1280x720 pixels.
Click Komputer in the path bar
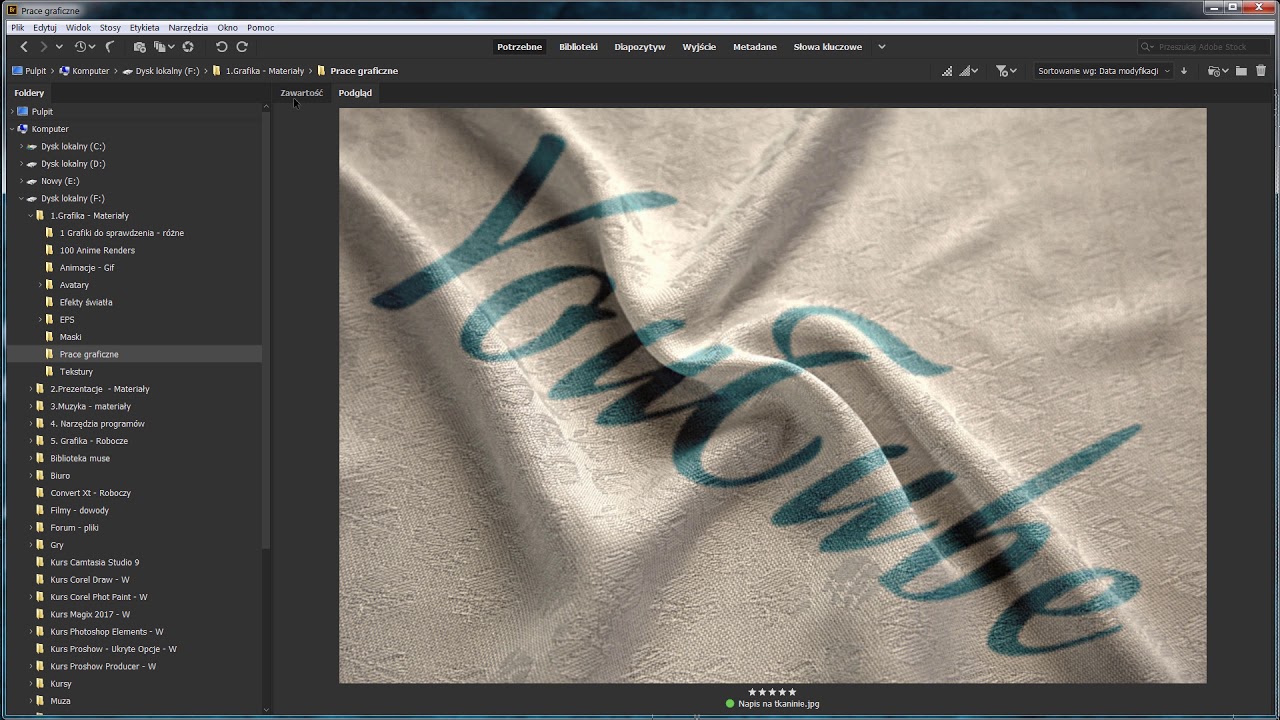[90, 71]
